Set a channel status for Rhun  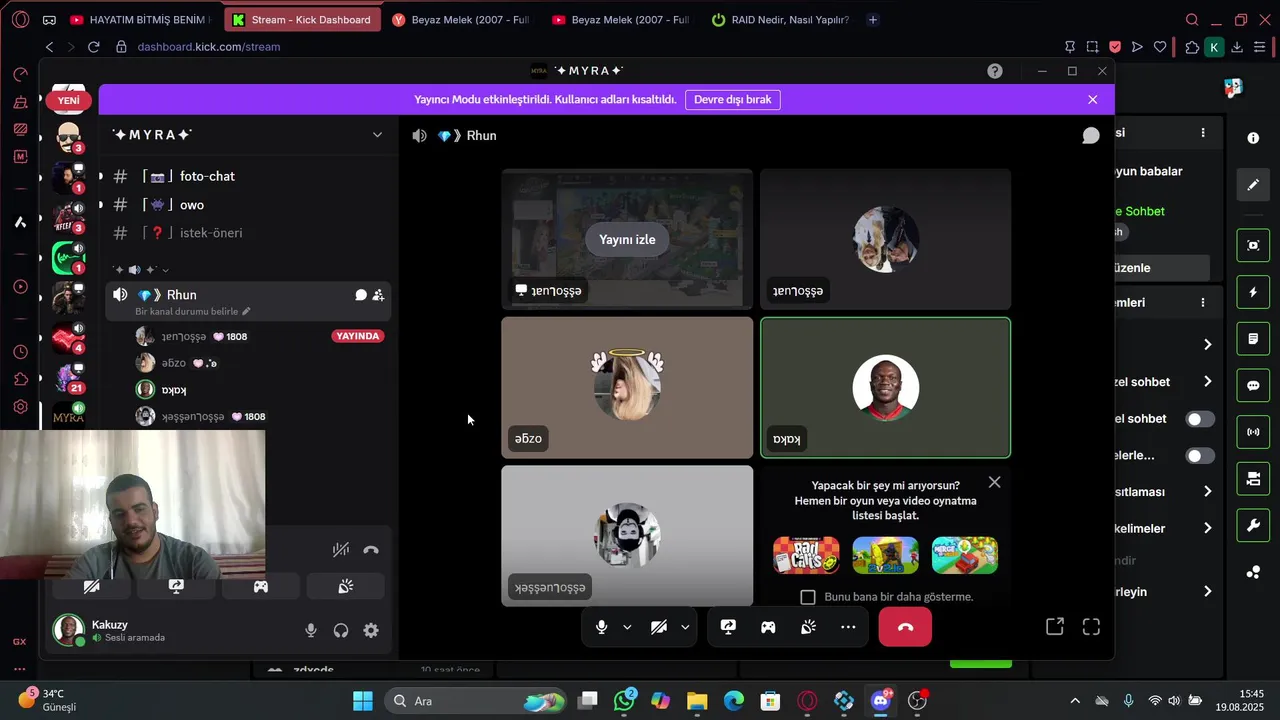(193, 311)
